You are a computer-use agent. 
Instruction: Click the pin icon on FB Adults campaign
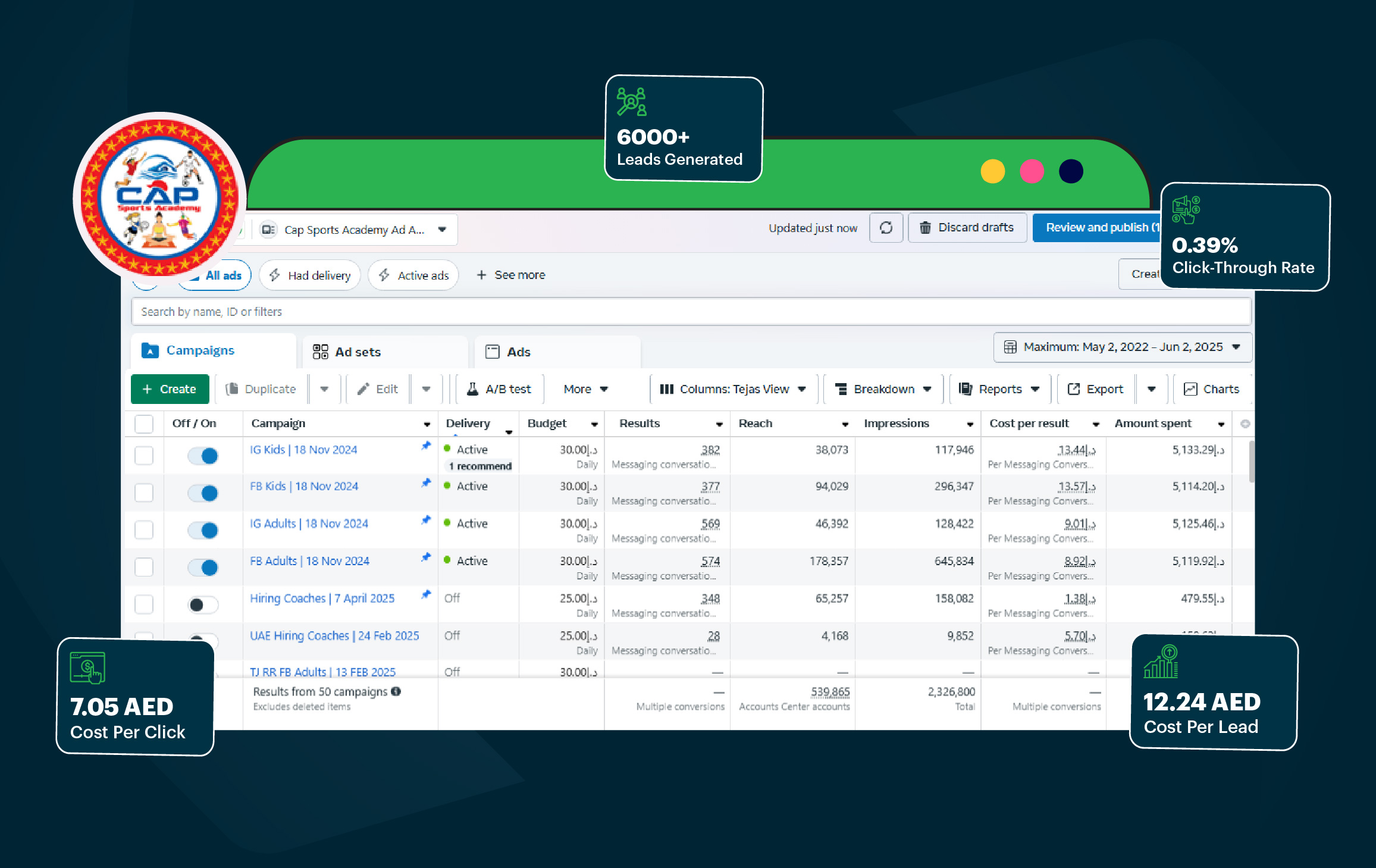pos(425,557)
